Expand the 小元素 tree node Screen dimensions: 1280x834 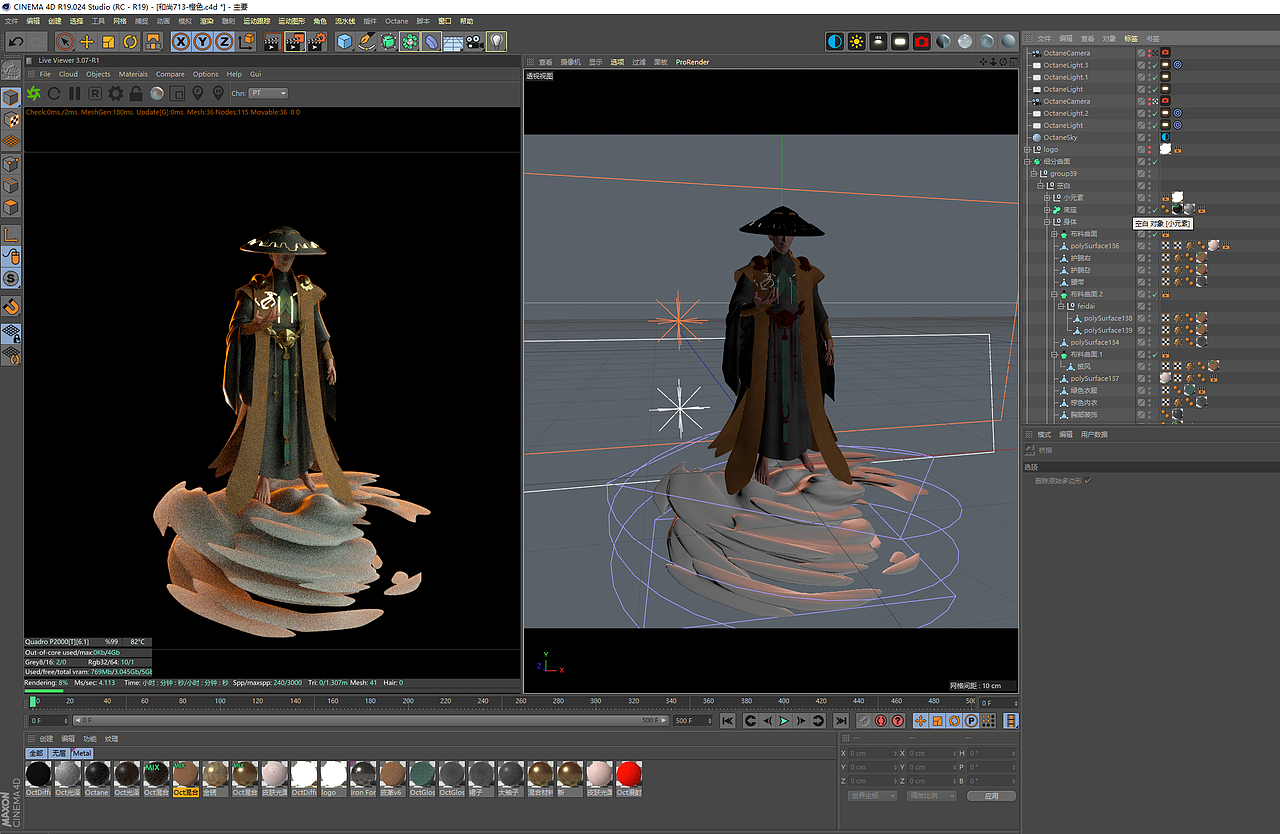click(x=1047, y=197)
